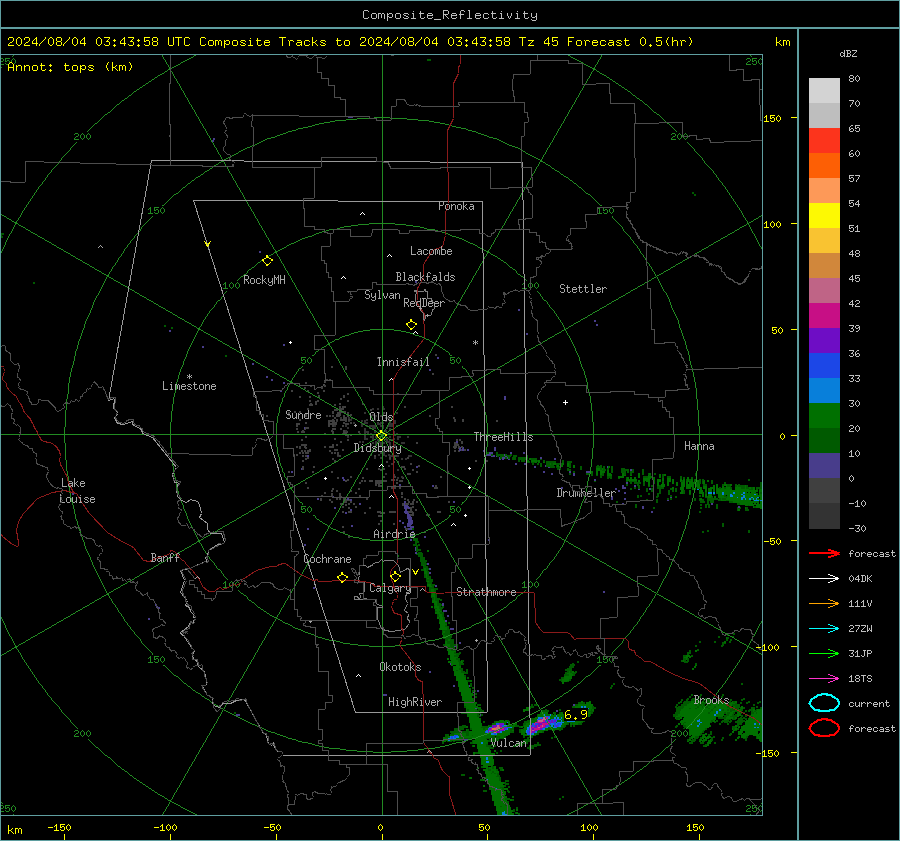Viewport: 900px width, 841px height.
Task: Click the 6.9 storm top label
Action: click(576, 714)
